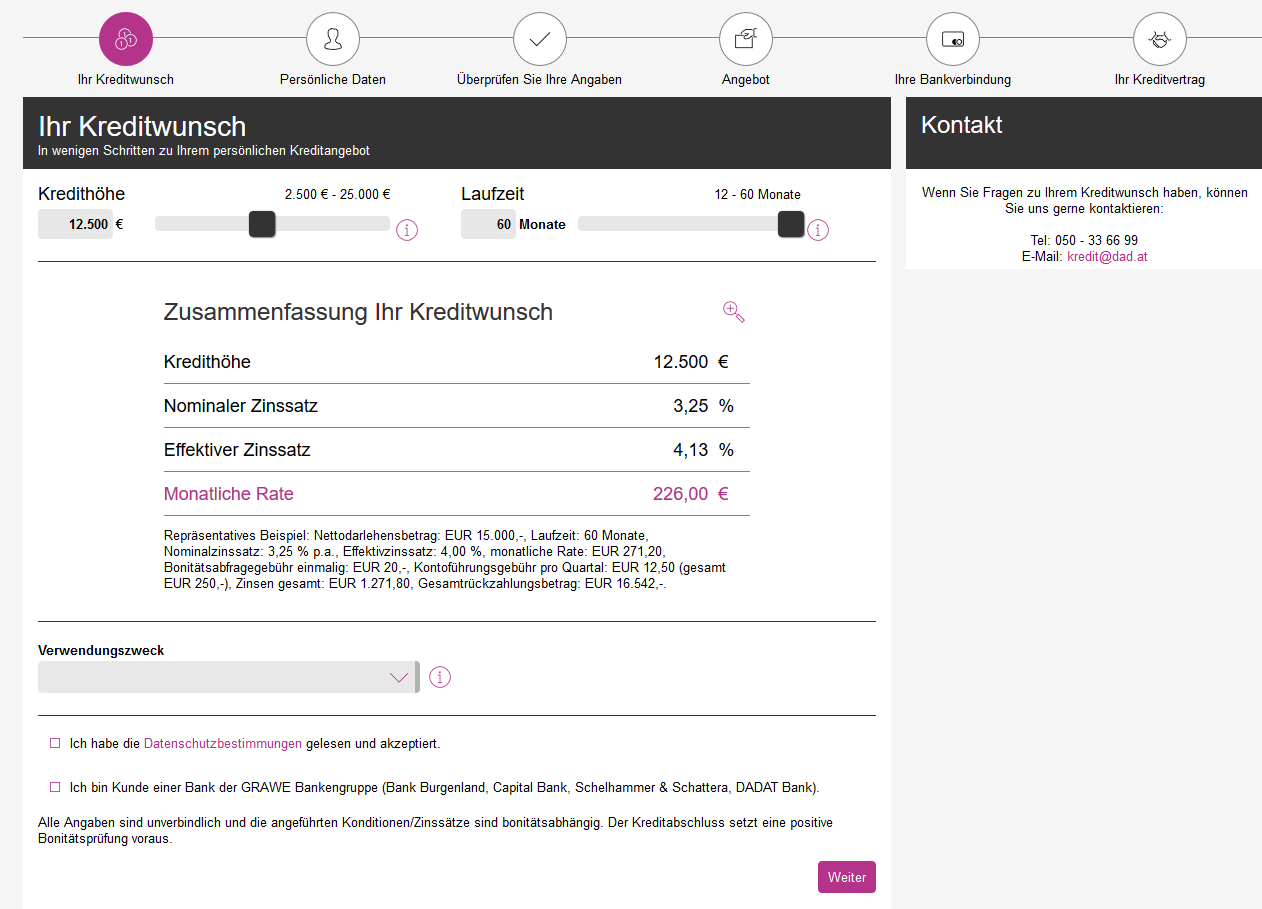Viewport: 1262px width, 909px height.
Task: Click the Ihr Kreditwunsch coins step icon
Action: [x=126, y=39]
